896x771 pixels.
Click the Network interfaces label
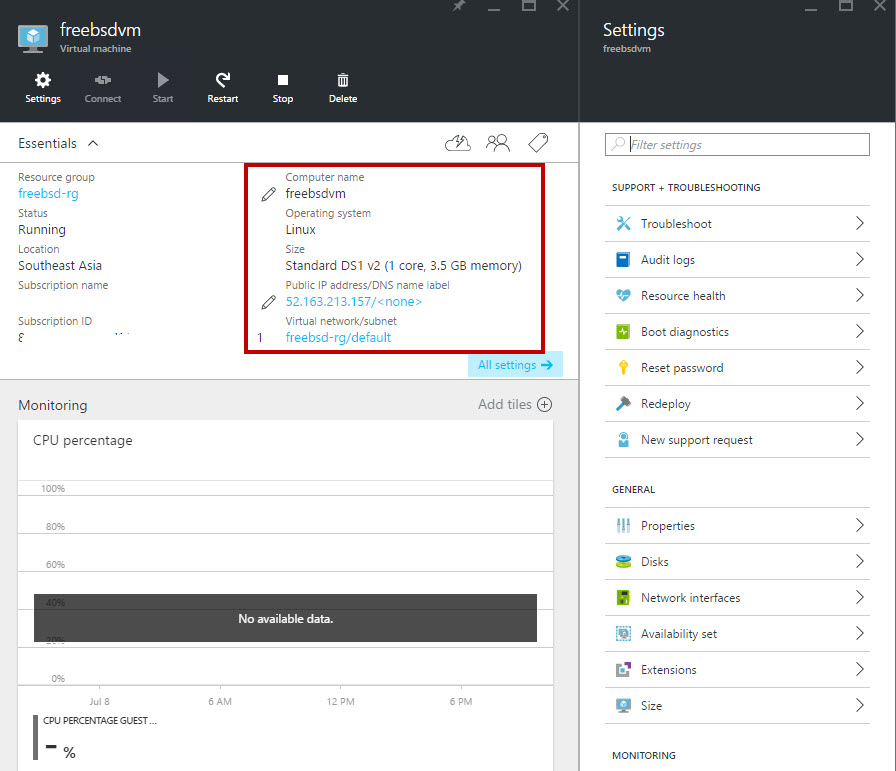[691, 598]
